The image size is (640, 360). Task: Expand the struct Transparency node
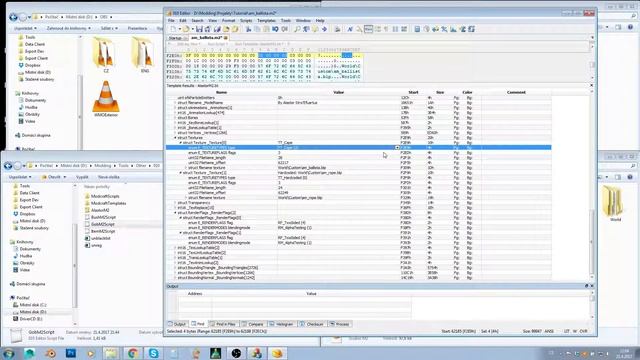point(176,202)
